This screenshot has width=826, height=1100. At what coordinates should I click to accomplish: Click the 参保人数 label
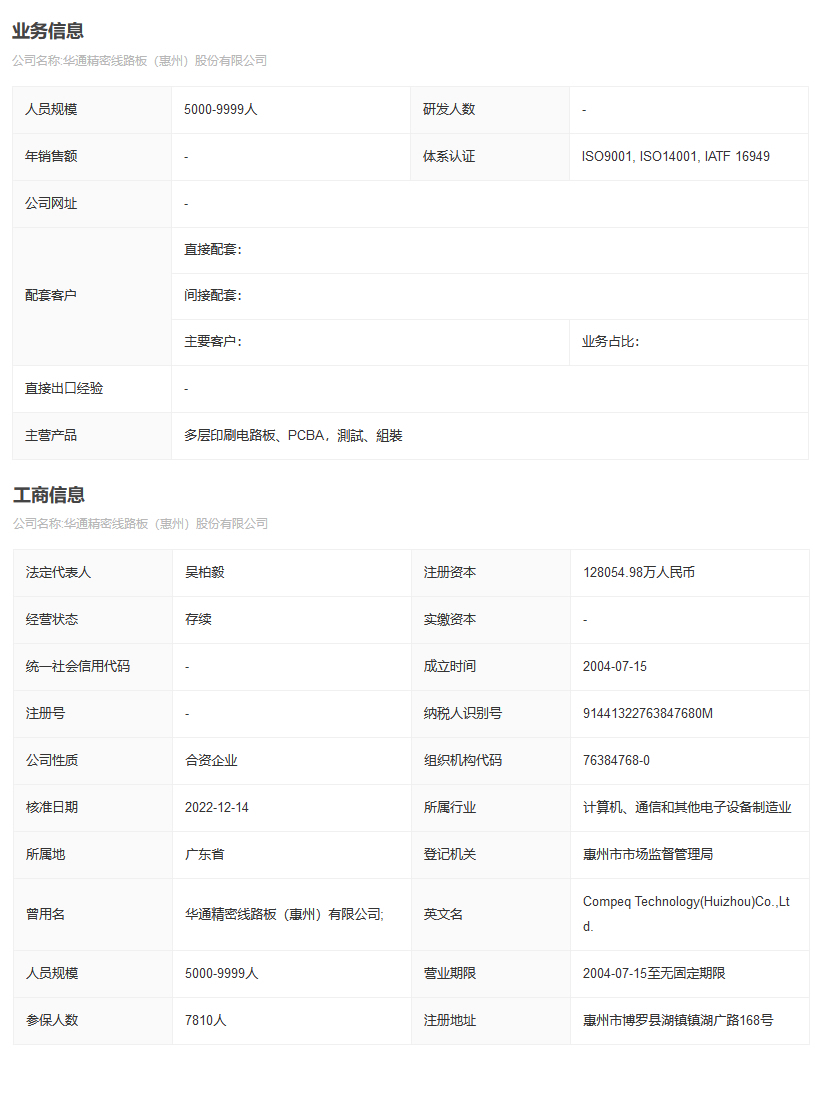click(52, 1021)
